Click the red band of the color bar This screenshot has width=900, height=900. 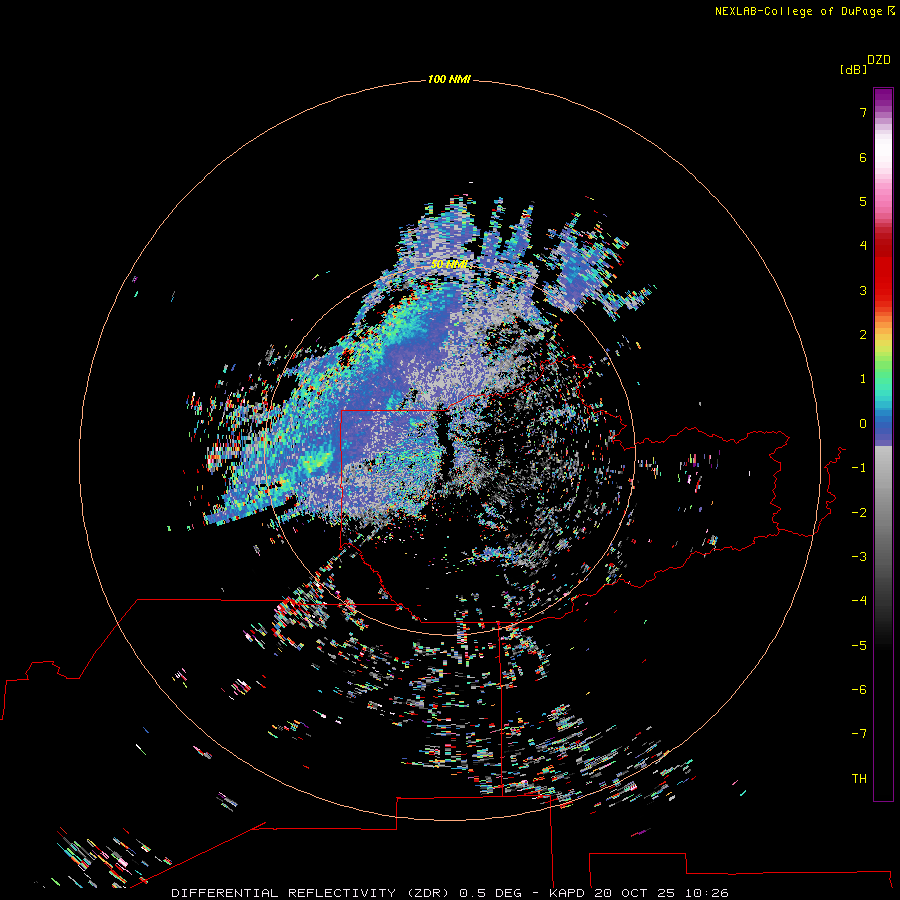(883, 267)
